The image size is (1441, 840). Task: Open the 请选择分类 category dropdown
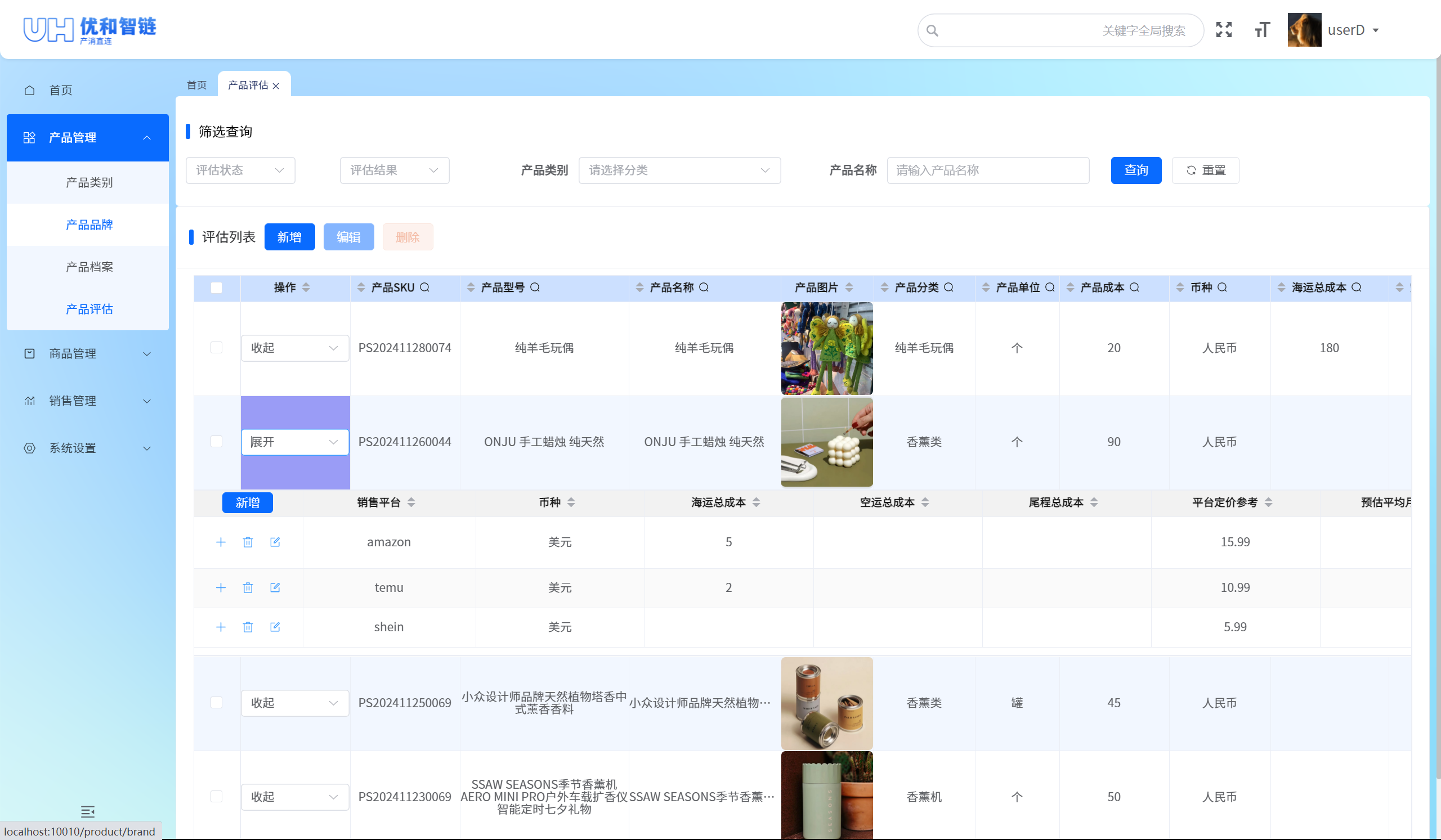click(x=679, y=170)
